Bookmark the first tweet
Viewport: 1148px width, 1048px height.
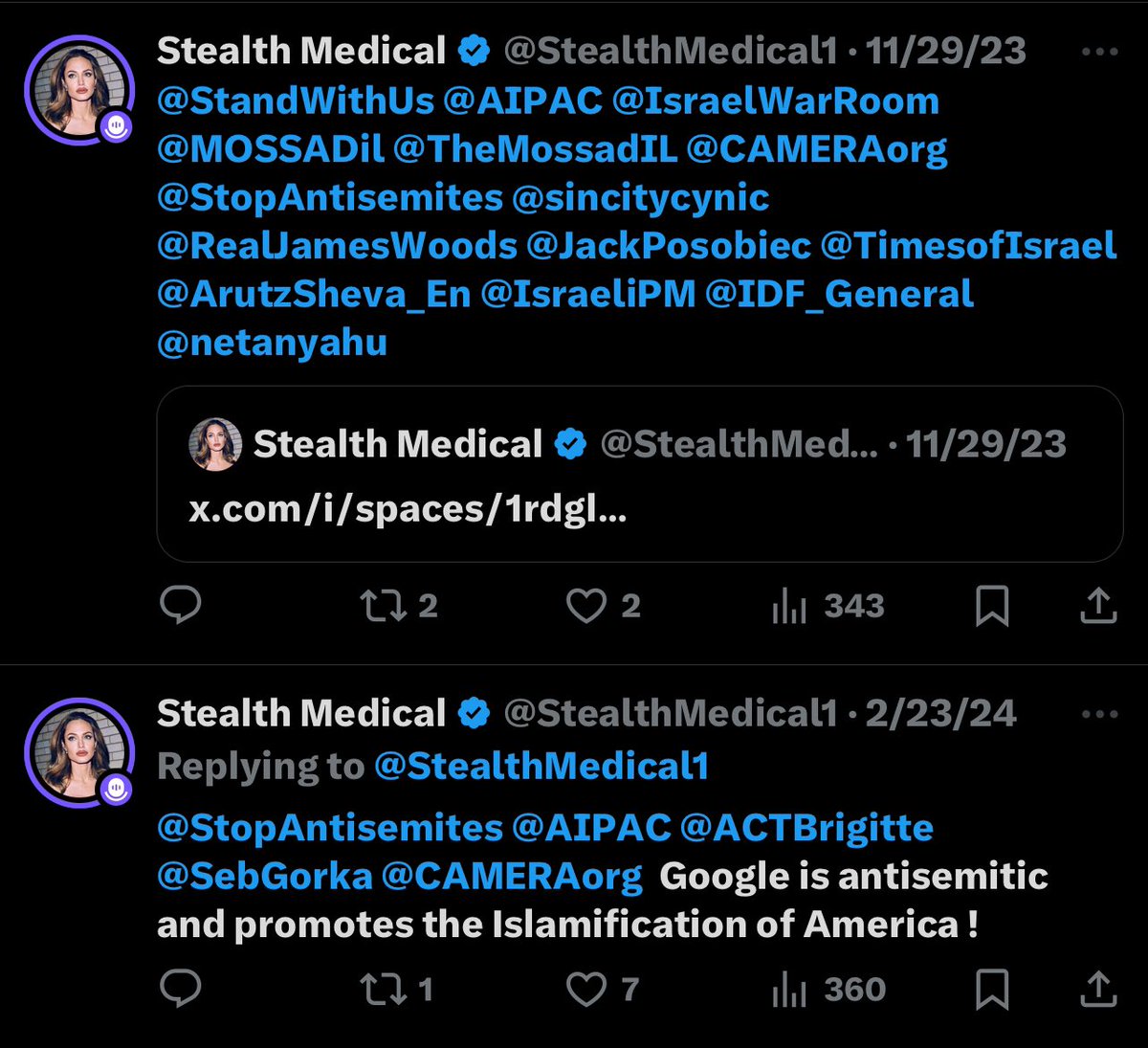click(x=991, y=606)
